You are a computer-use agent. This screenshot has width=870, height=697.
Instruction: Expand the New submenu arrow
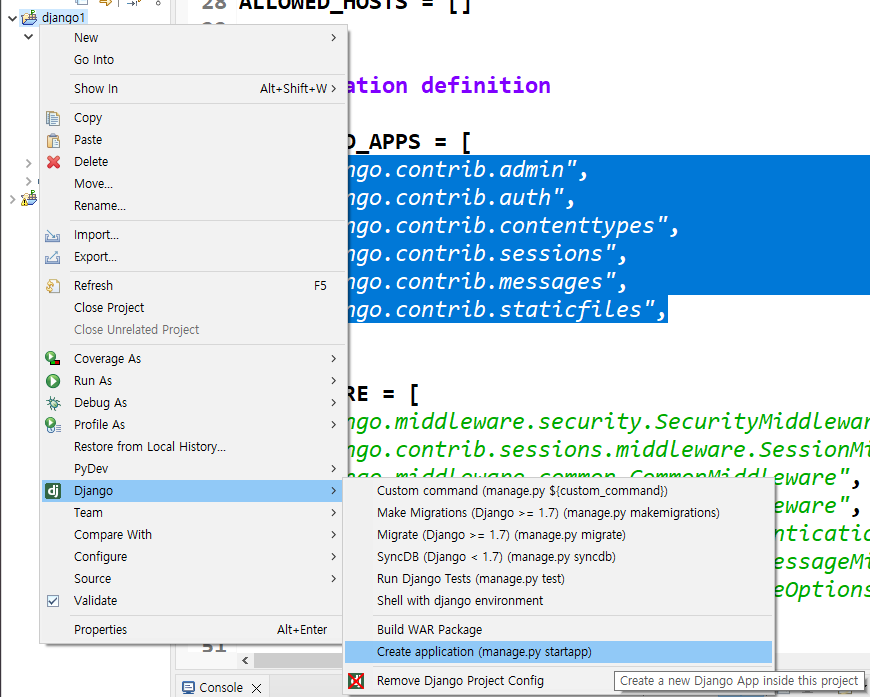coord(333,38)
